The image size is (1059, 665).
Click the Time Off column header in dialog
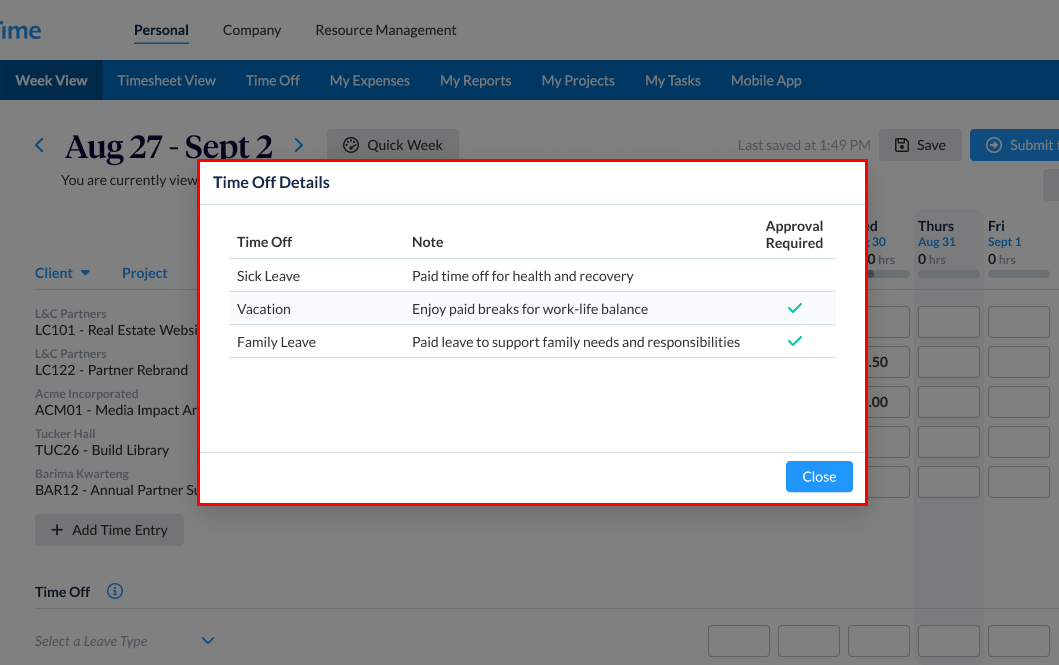click(x=264, y=242)
